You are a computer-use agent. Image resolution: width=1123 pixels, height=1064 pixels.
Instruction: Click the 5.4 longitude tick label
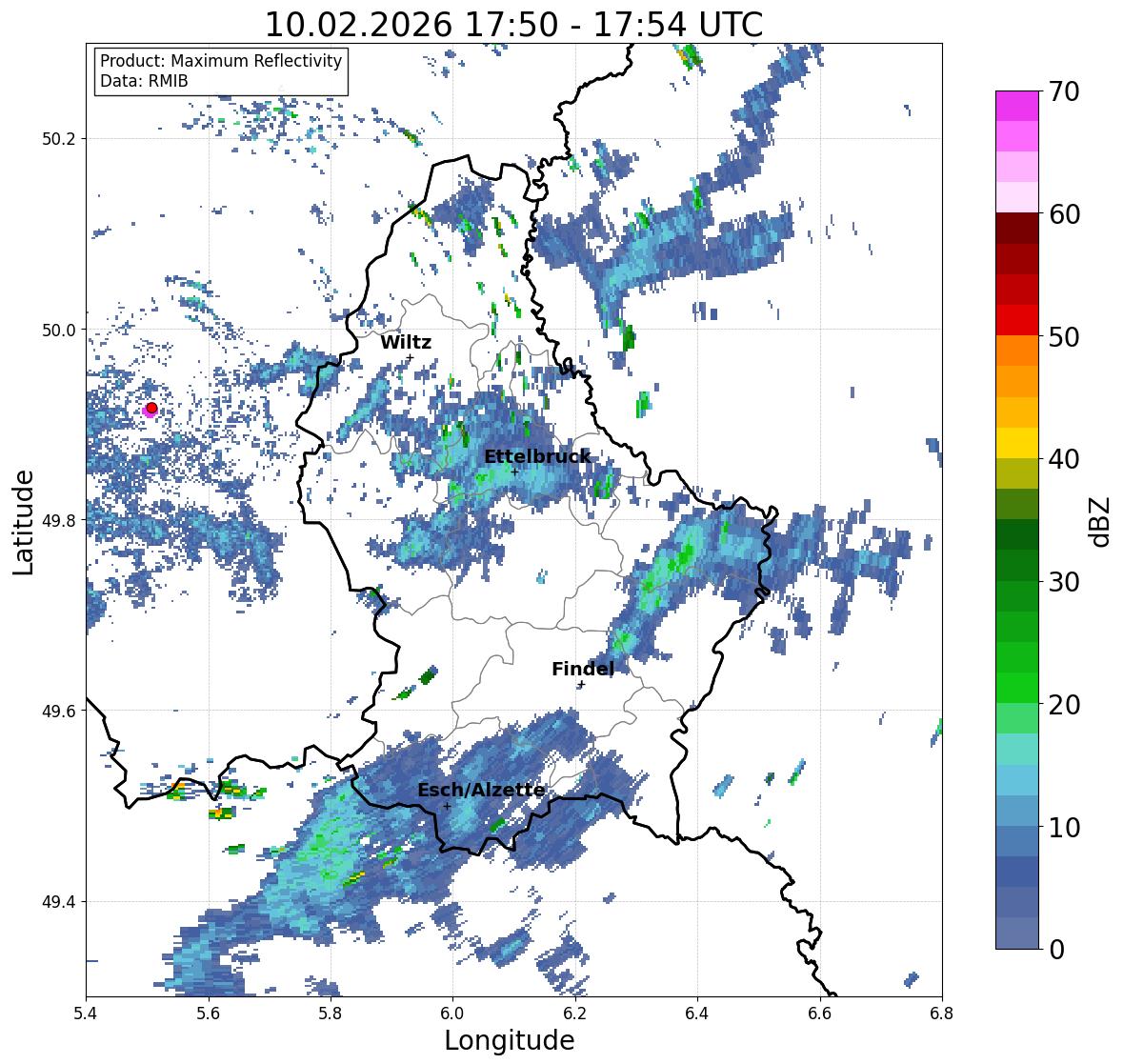point(86,1012)
